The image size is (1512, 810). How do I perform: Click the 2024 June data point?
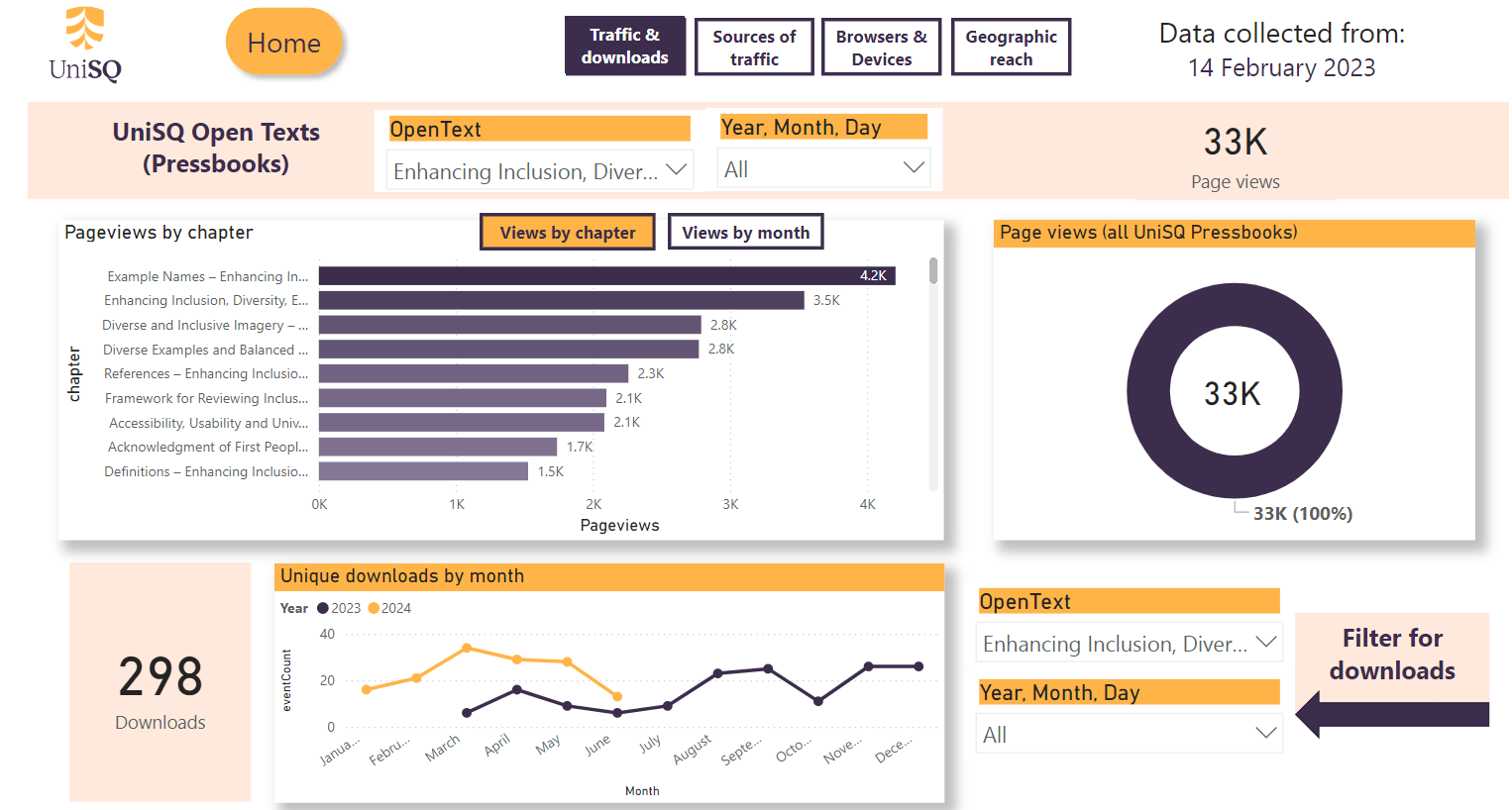[617, 696]
